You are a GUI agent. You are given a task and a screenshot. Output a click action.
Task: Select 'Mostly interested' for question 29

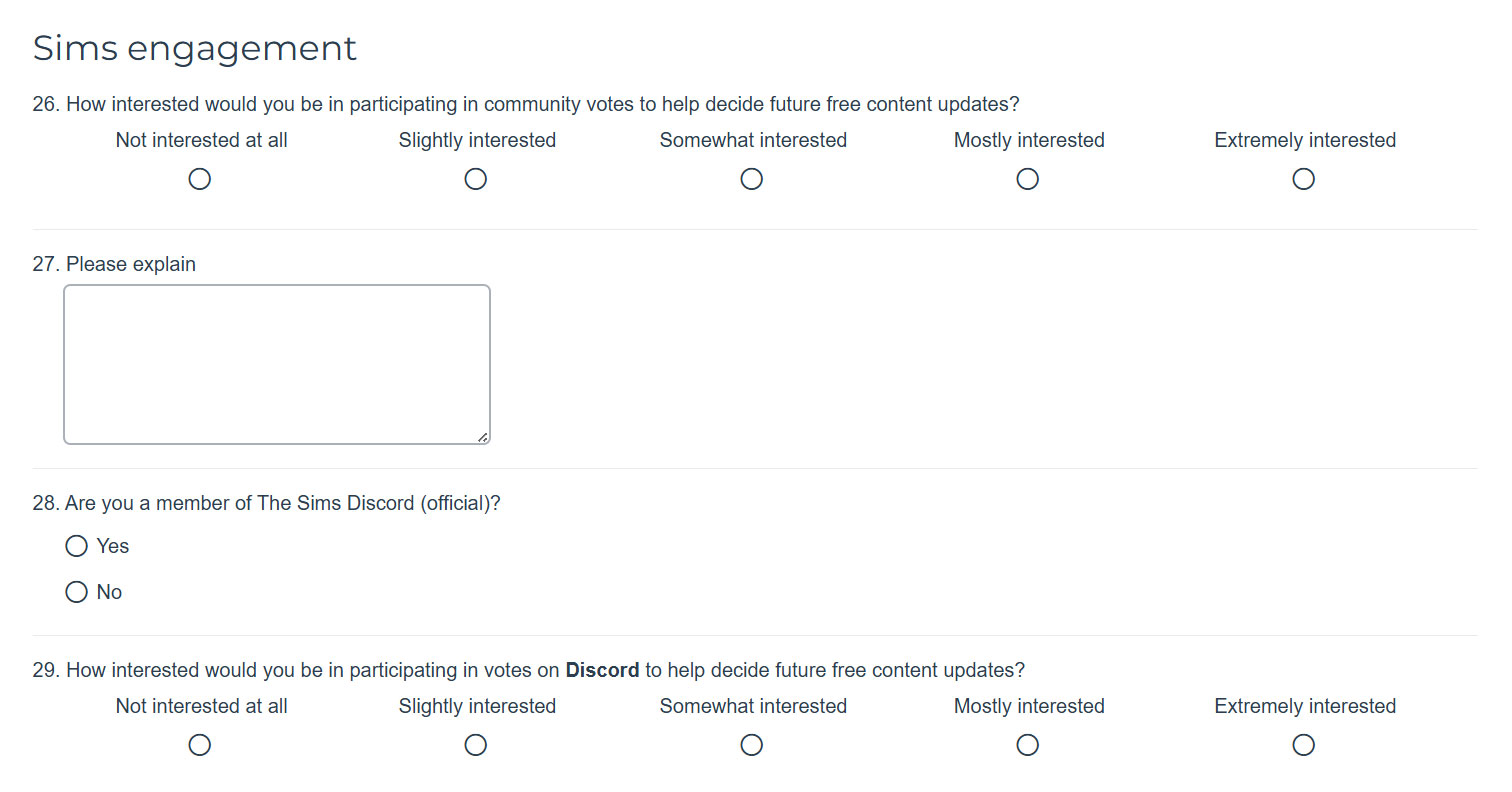point(1028,745)
